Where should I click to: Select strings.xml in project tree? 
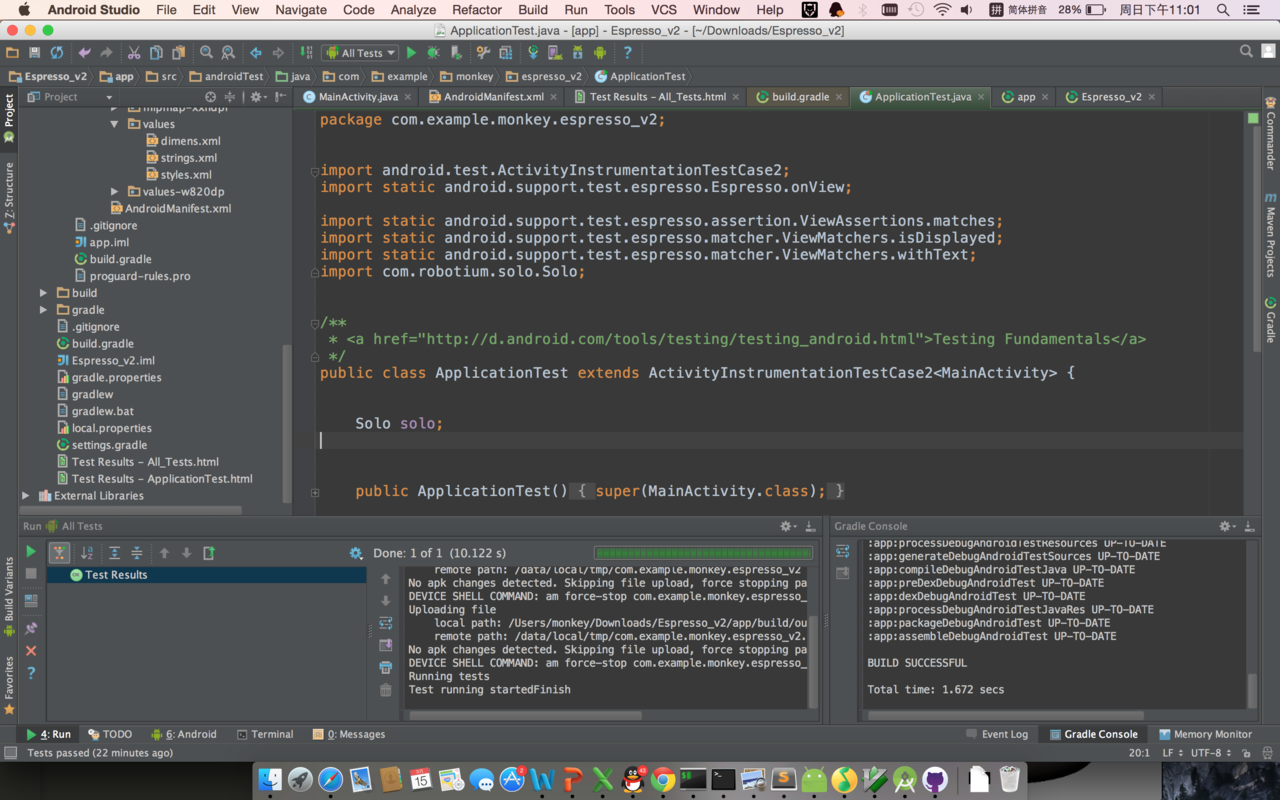pyautogui.click(x=180, y=158)
